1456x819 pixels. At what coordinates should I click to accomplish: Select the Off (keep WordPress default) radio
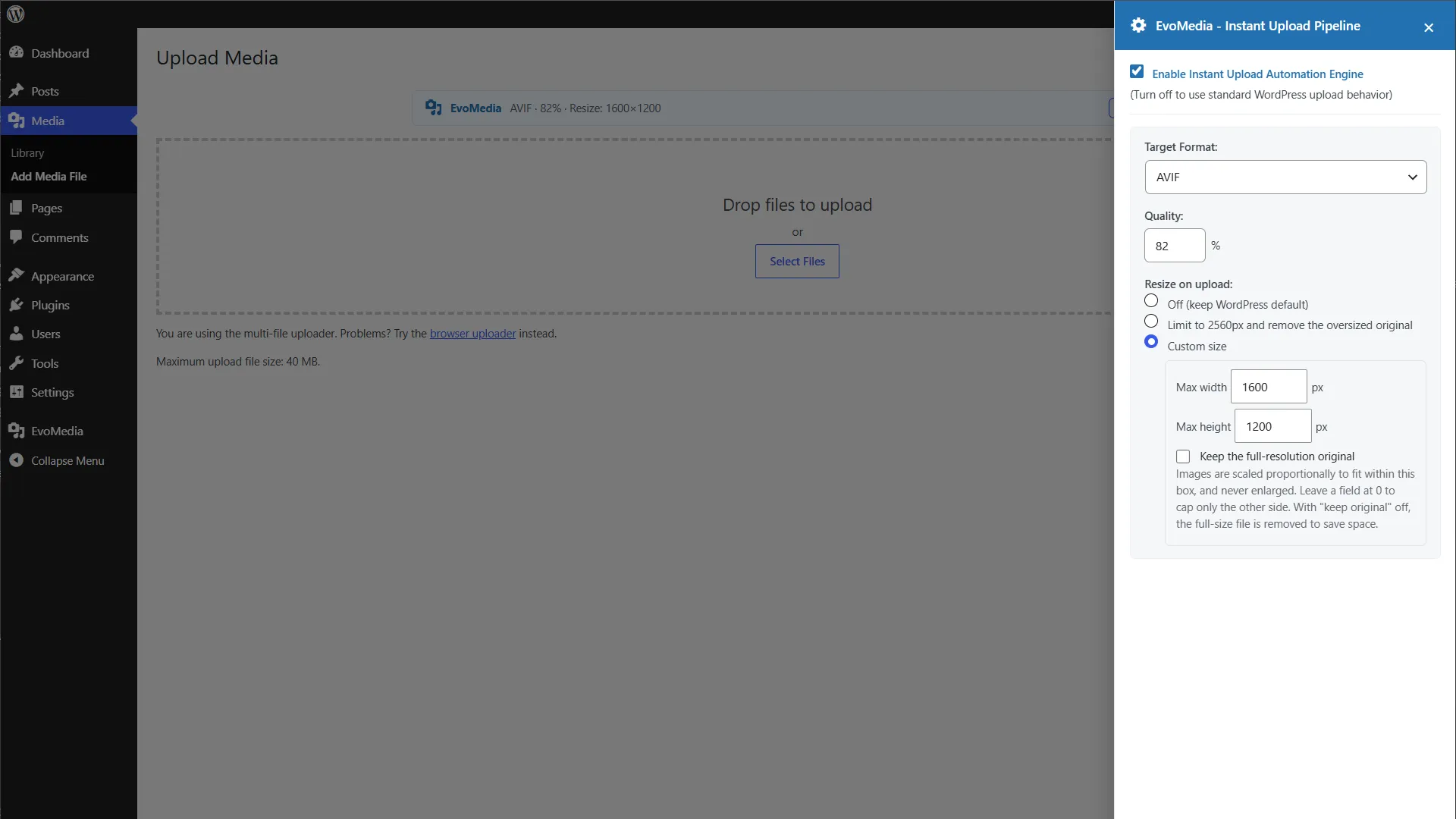click(x=1151, y=301)
